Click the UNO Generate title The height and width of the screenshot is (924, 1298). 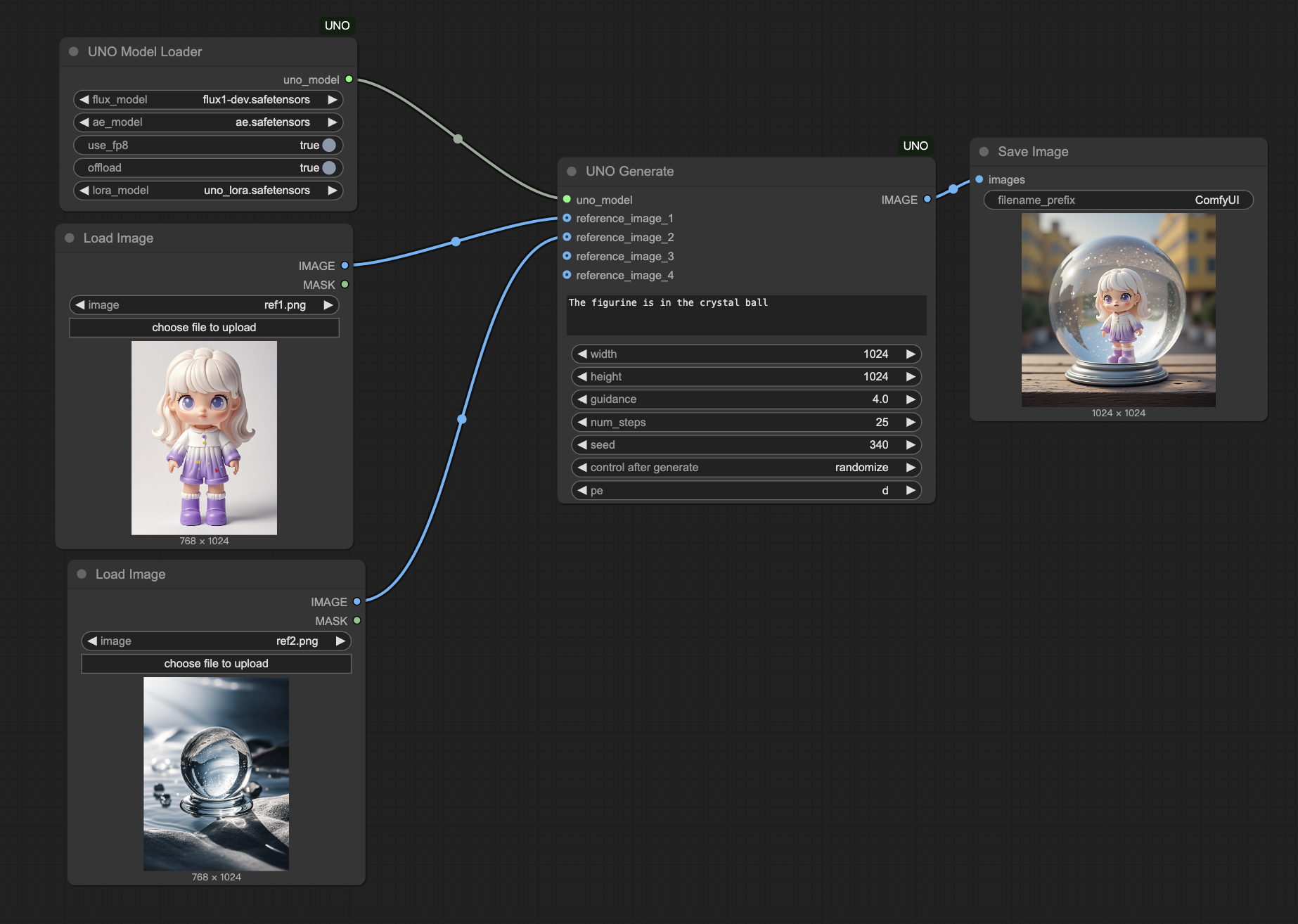(629, 171)
